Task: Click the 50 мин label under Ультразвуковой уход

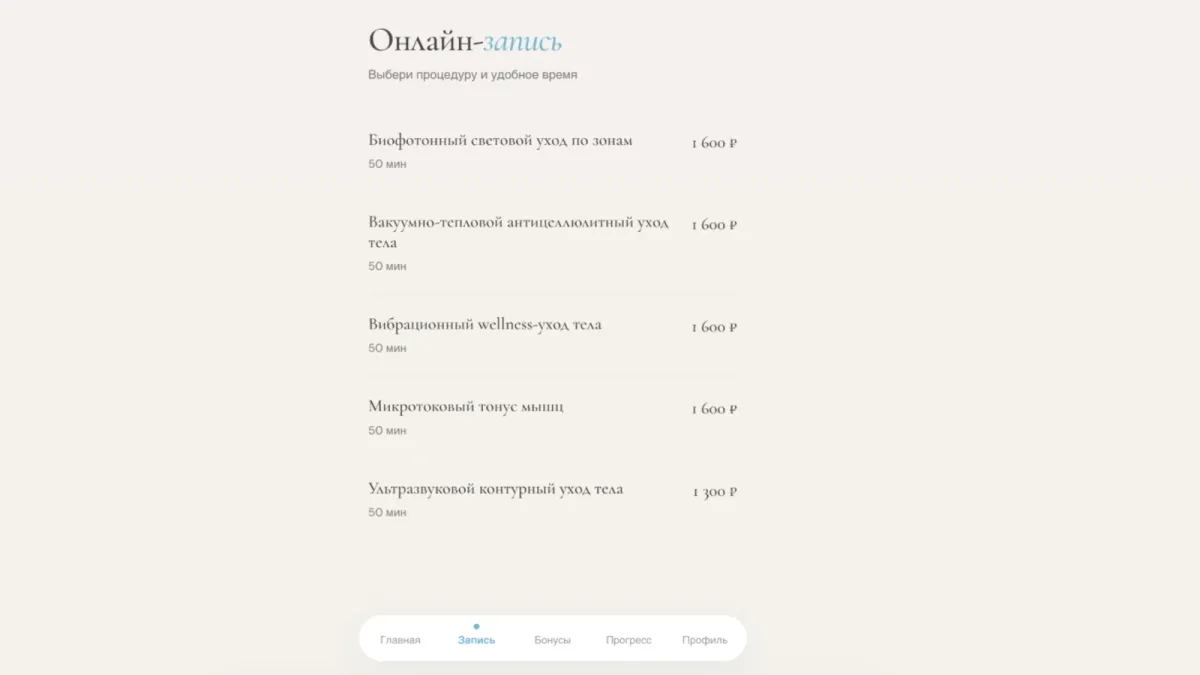Action: tap(387, 513)
